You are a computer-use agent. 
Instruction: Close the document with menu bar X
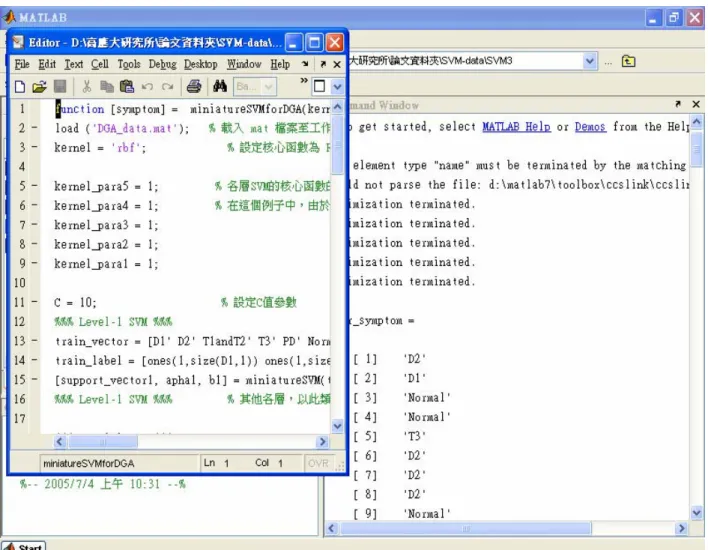click(x=337, y=65)
